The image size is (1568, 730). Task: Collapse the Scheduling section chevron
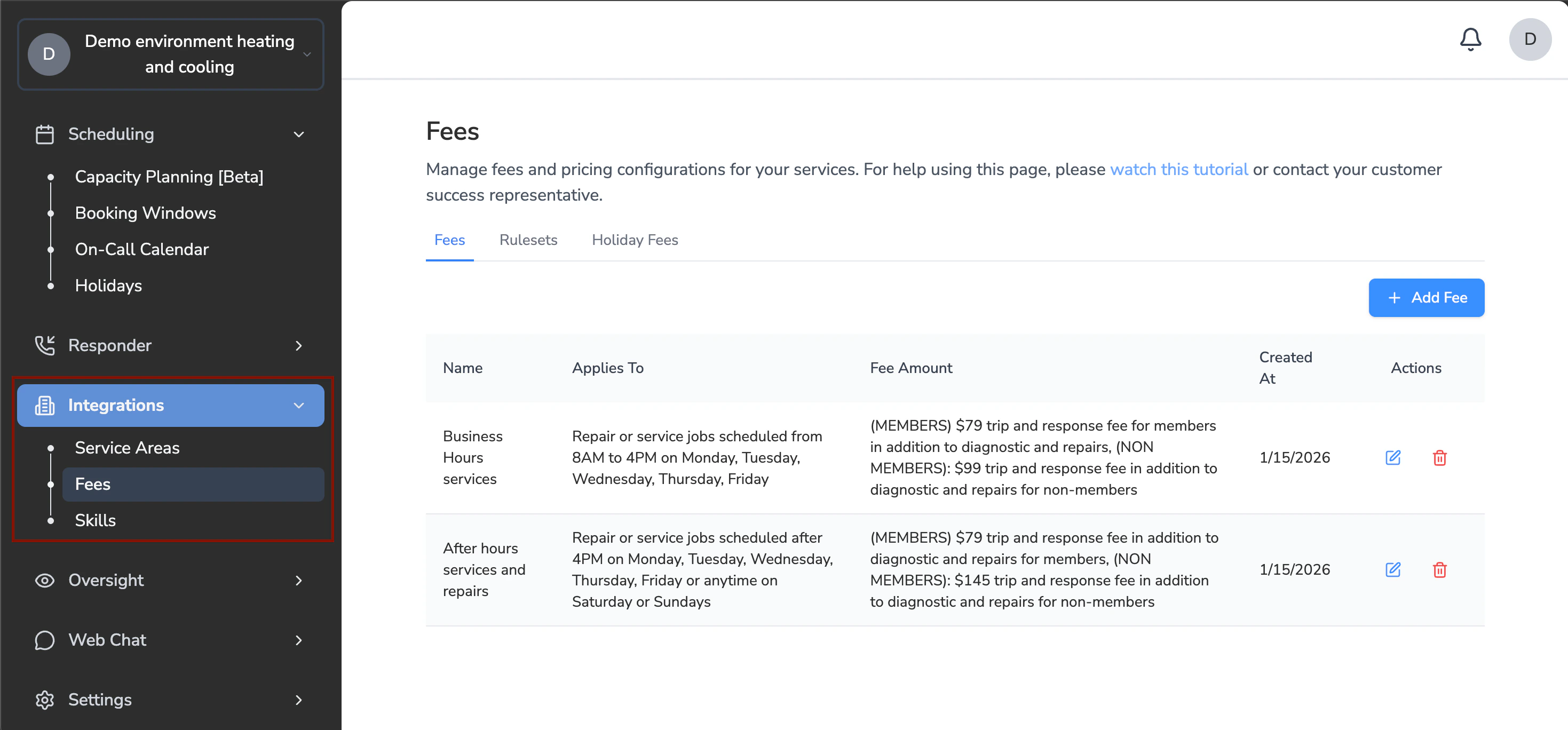(298, 134)
